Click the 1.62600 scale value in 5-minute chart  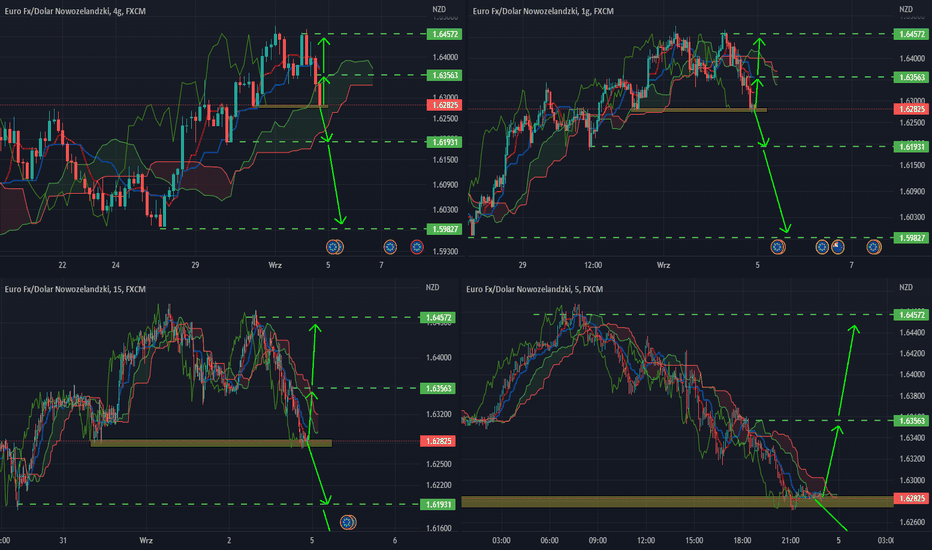[x=912, y=522]
